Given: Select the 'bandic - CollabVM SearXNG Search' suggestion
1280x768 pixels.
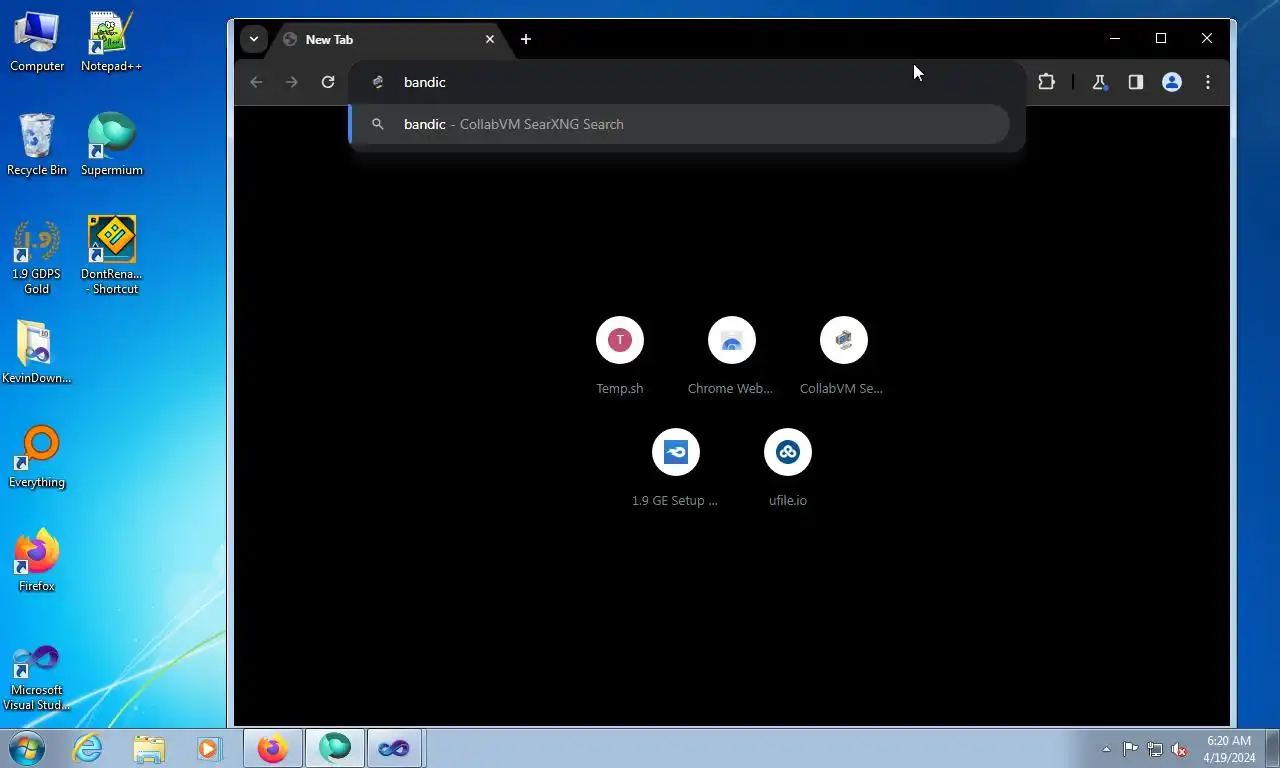Looking at the screenshot, I should (680, 124).
